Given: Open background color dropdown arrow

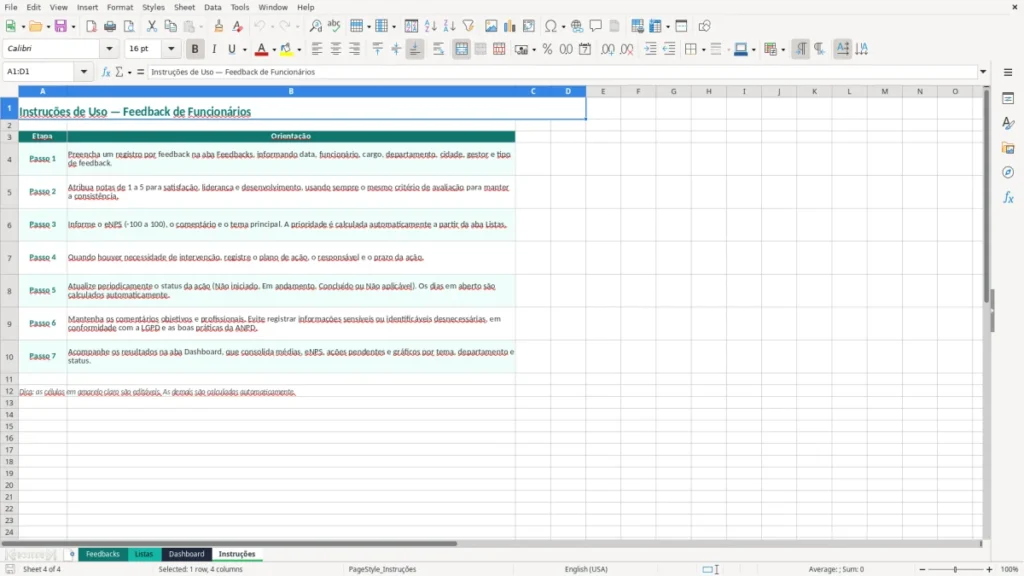Looking at the screenshot, I should (299, 50).
